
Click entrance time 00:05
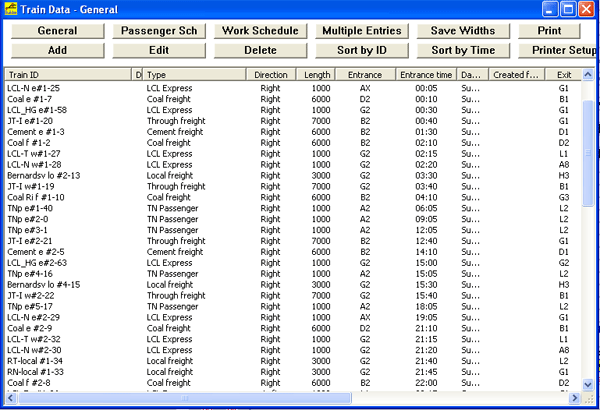(426, 88)
